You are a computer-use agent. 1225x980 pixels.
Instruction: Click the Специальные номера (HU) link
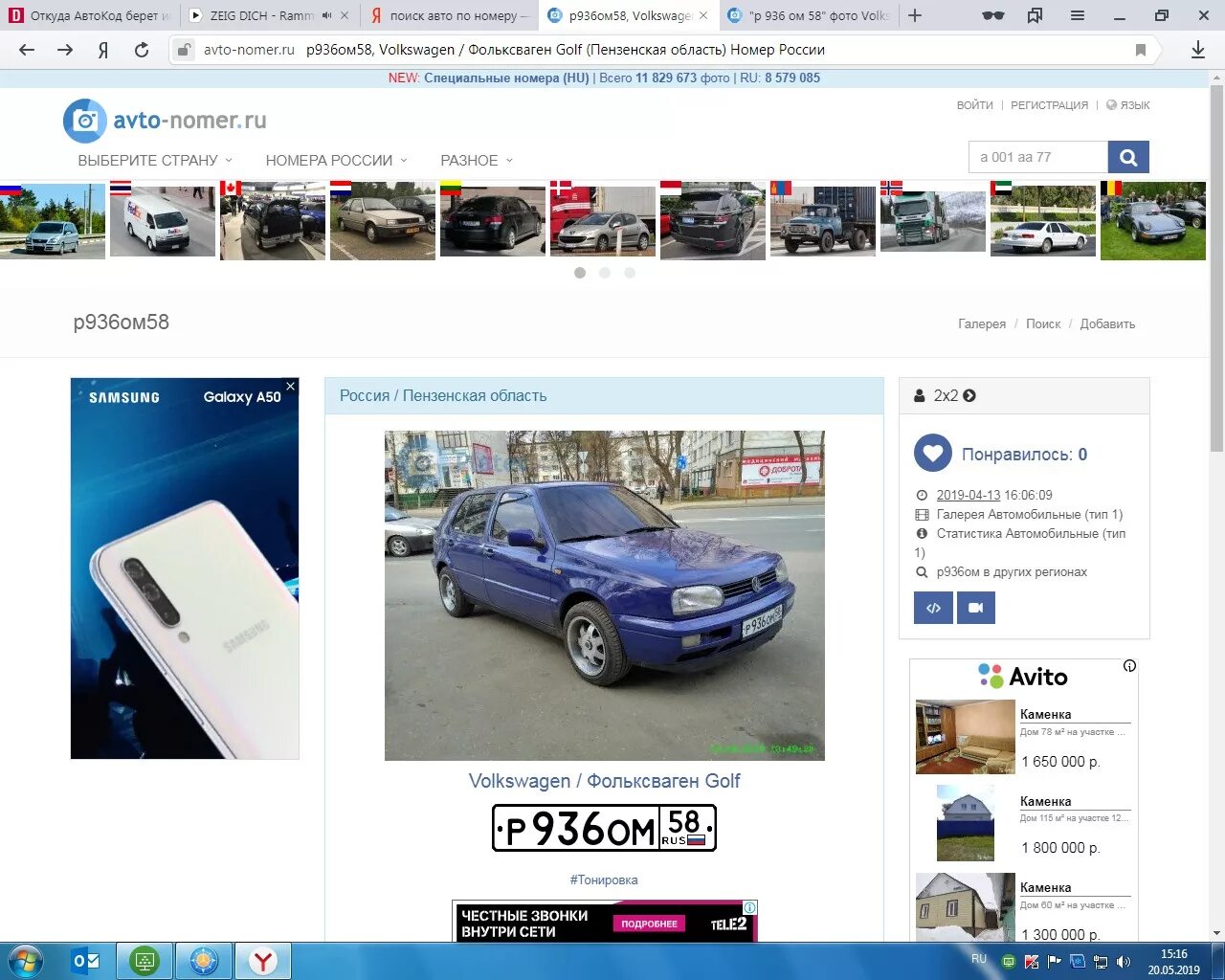point(506,78)
